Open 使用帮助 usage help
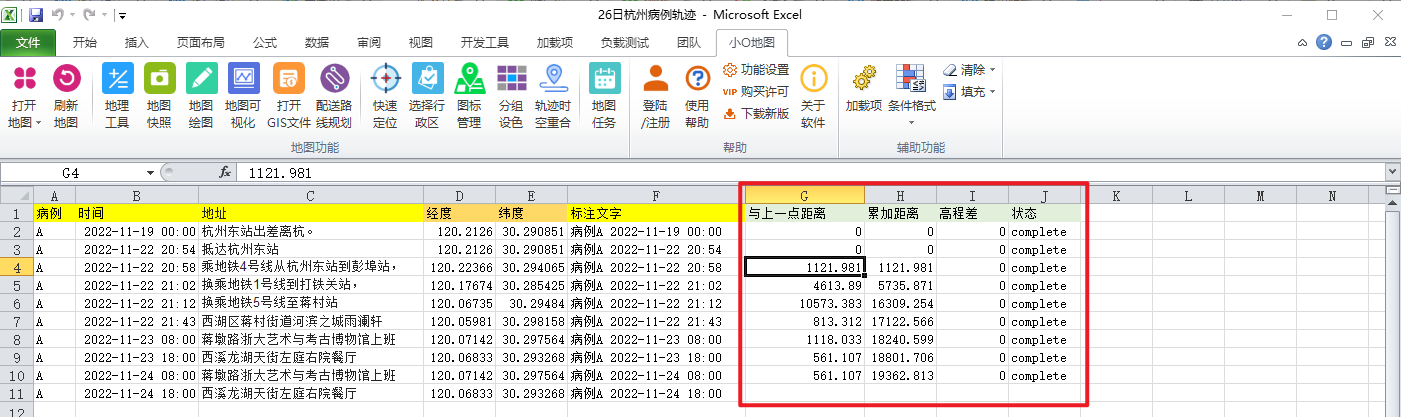Viewport: 1401px width, 417px height. click(x=697, y=97)
